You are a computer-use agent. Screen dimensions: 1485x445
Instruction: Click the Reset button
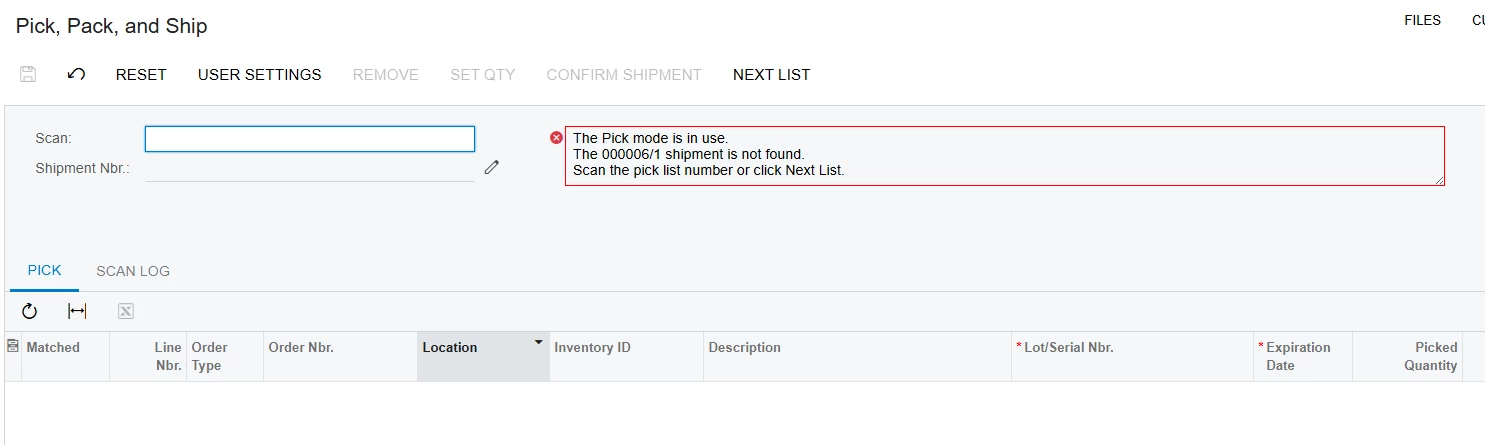141,74
